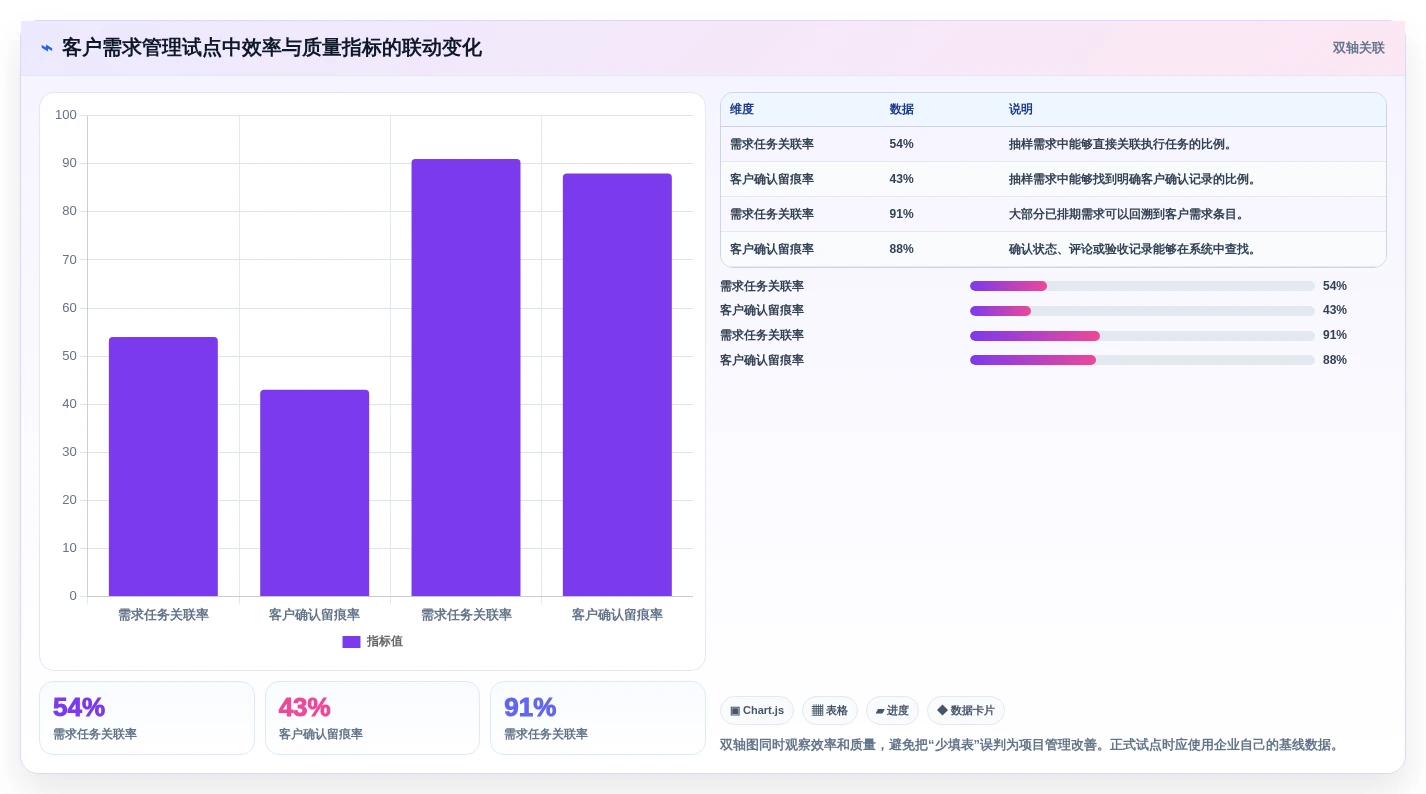Click the description starting 抽样需求中能够直接关联
This screenshot has height=794, width=1426.
coord(1122,144)
